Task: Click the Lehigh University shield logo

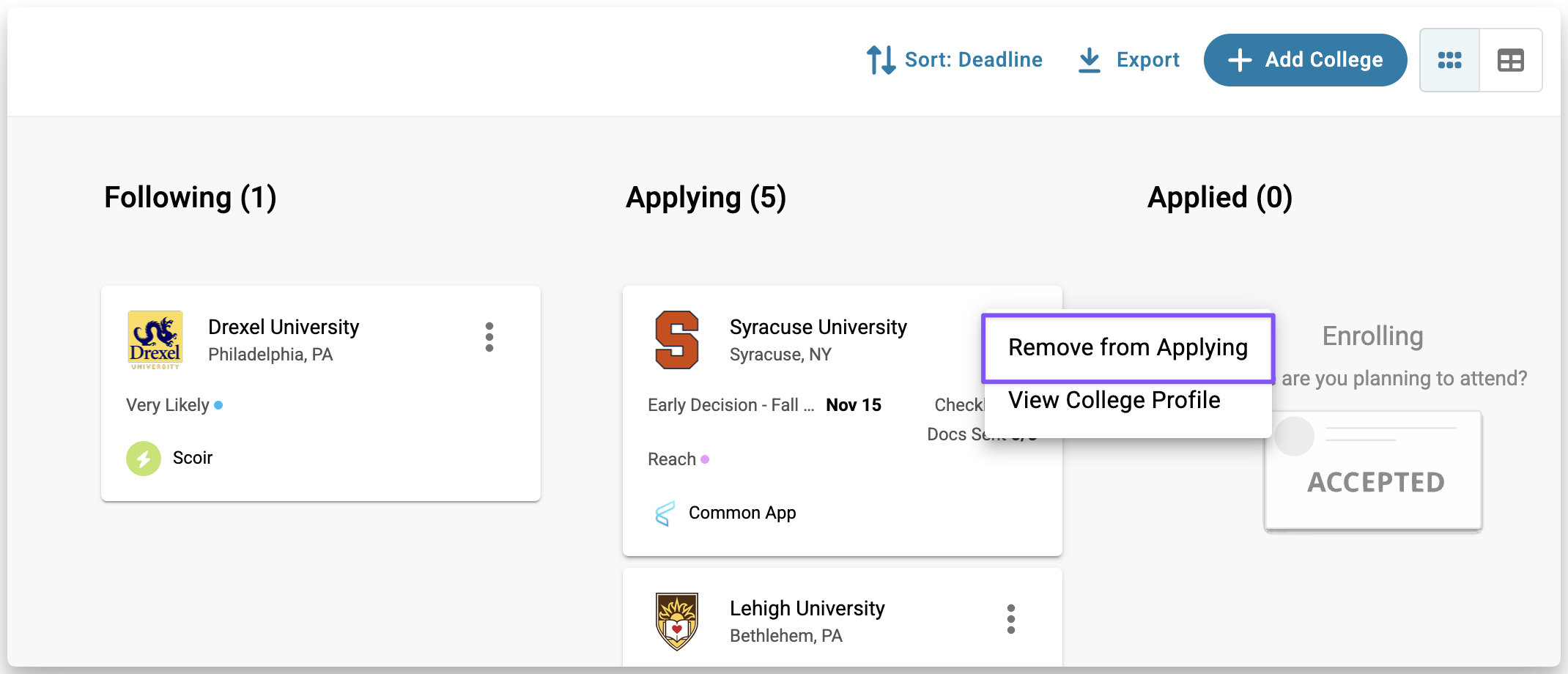Action: pos(676,621)
